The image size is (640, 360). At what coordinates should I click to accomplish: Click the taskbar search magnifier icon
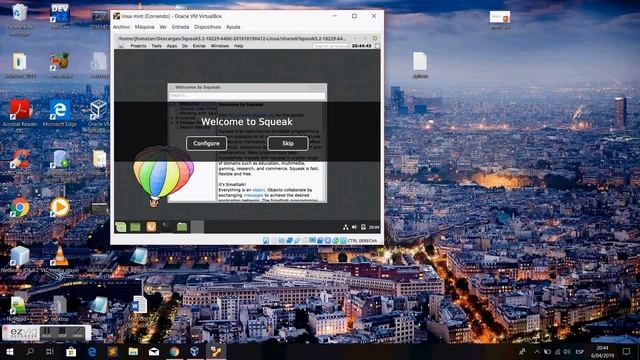[x=30, y=351]
